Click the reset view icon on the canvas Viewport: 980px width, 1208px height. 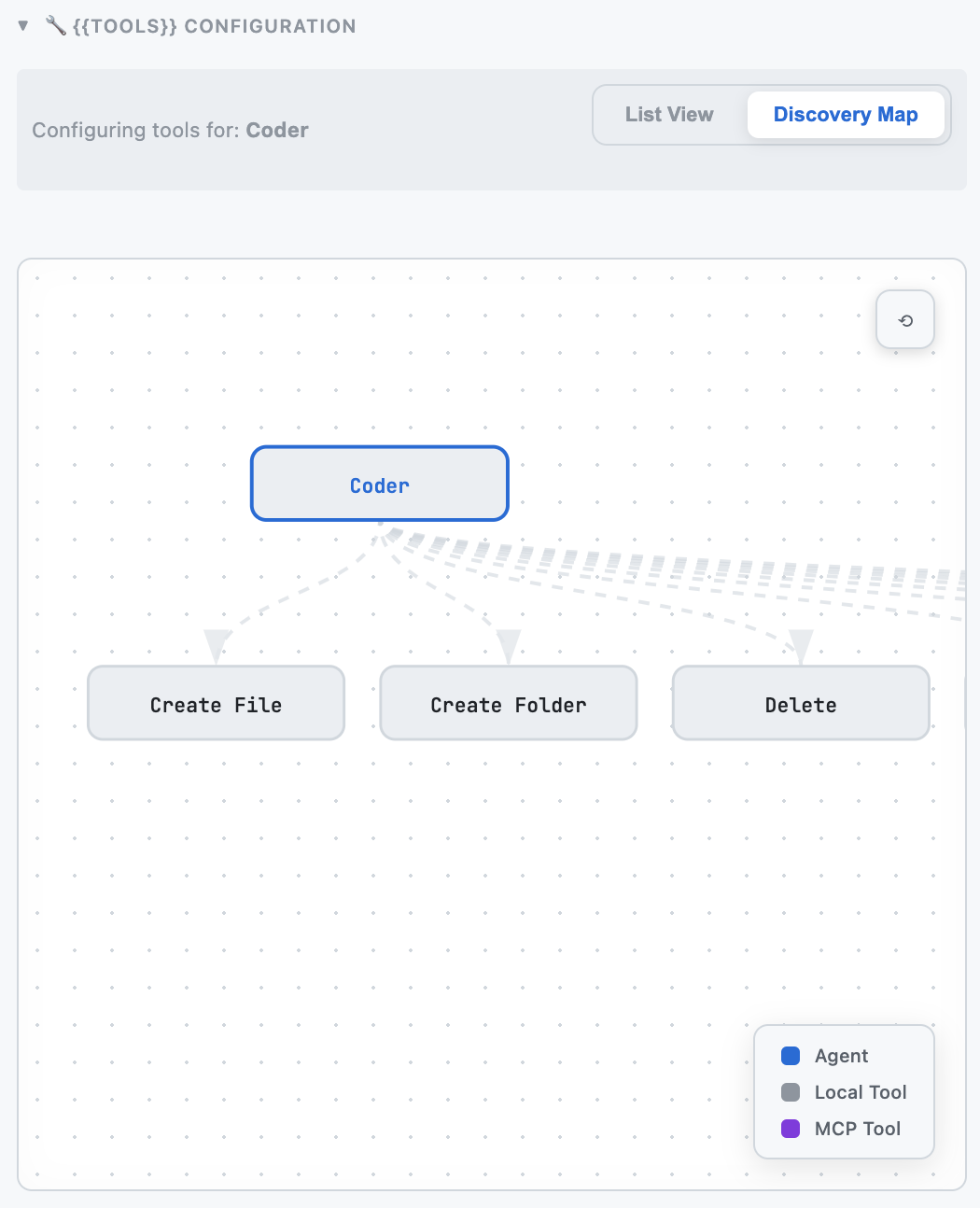click(904, 319)
